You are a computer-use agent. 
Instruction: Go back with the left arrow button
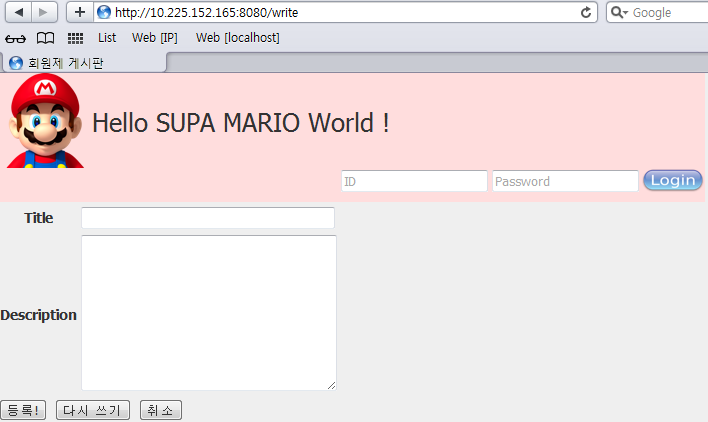(19, 12)
